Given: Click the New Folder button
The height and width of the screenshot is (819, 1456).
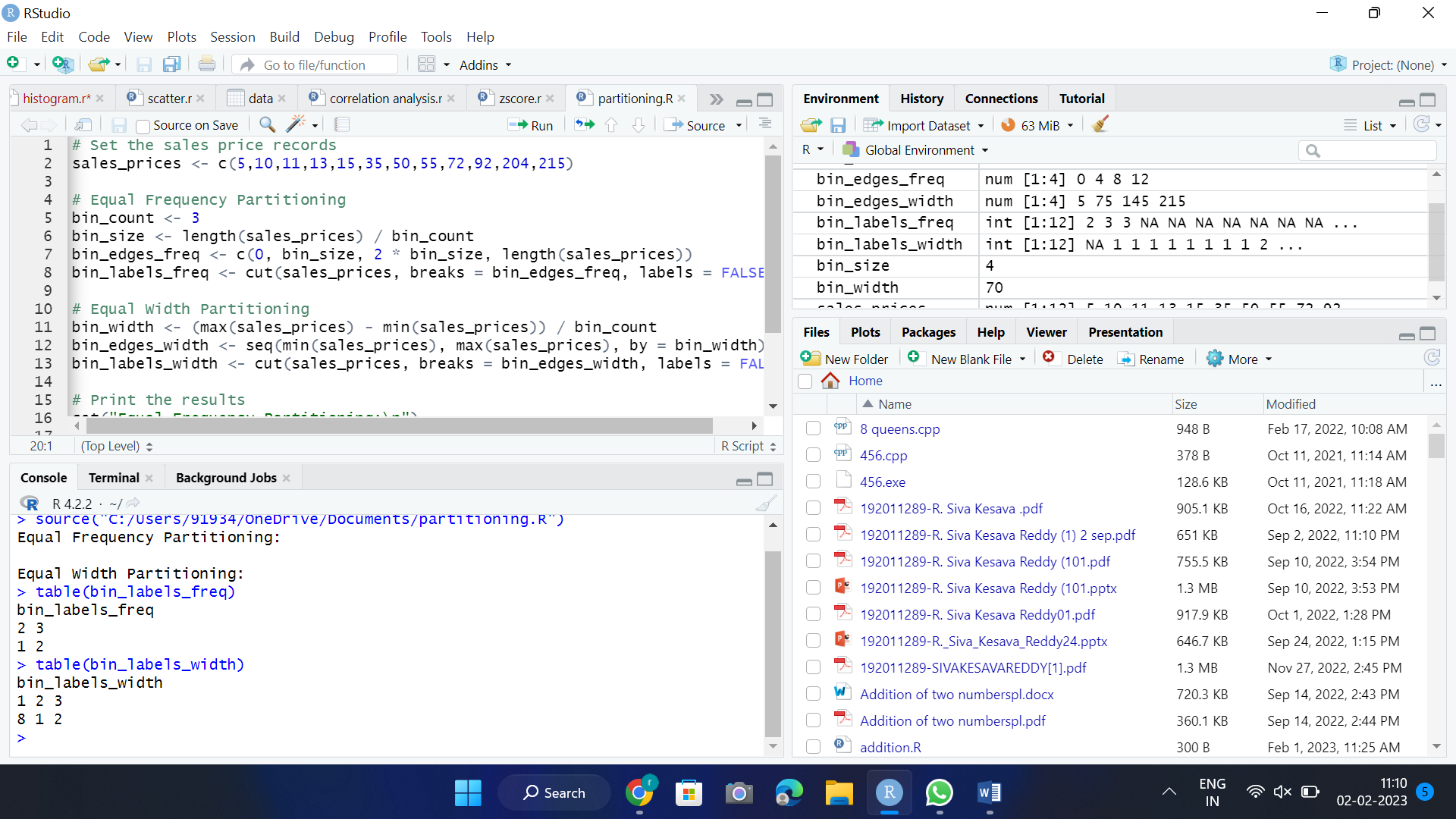Looking at the screenshot, I should tap(844, 359).
